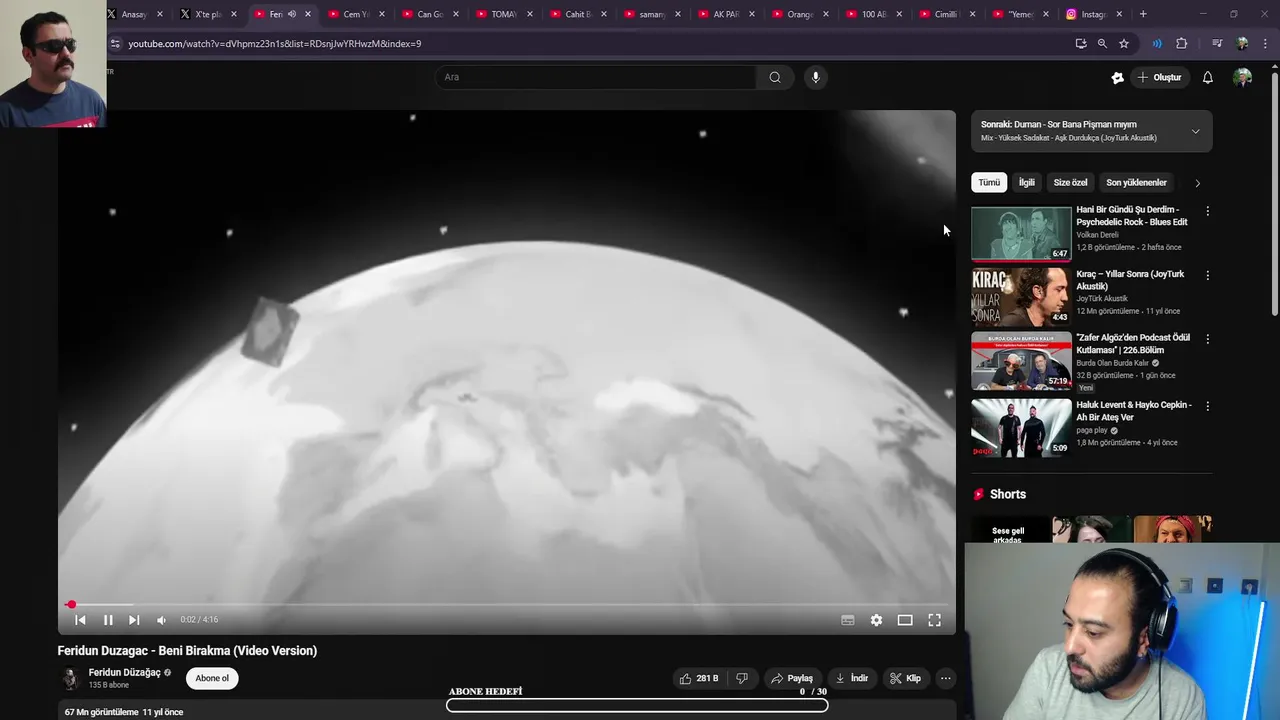Screen dimensions: 1280x720
Task: Select the Son yüklenenler filter chip
Action: tap(1136, 183)
